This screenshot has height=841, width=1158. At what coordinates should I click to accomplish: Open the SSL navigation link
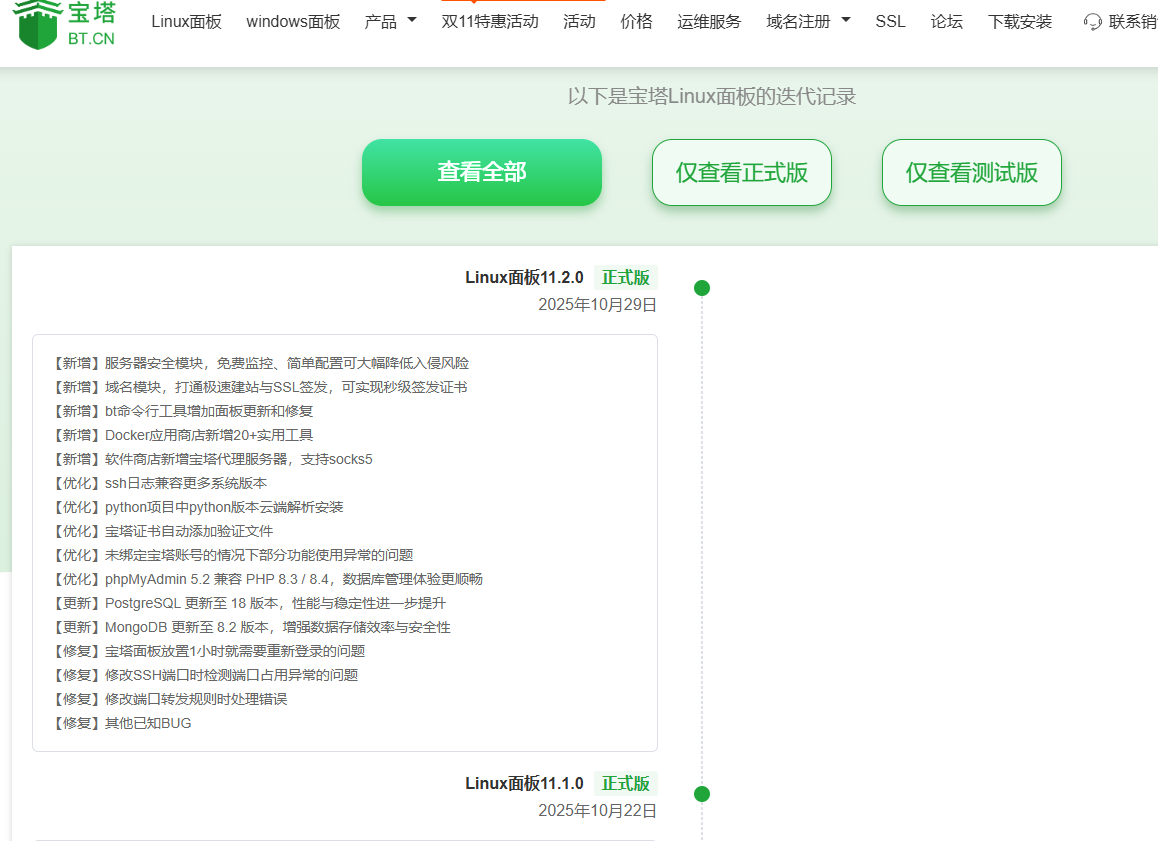[890, 21]
